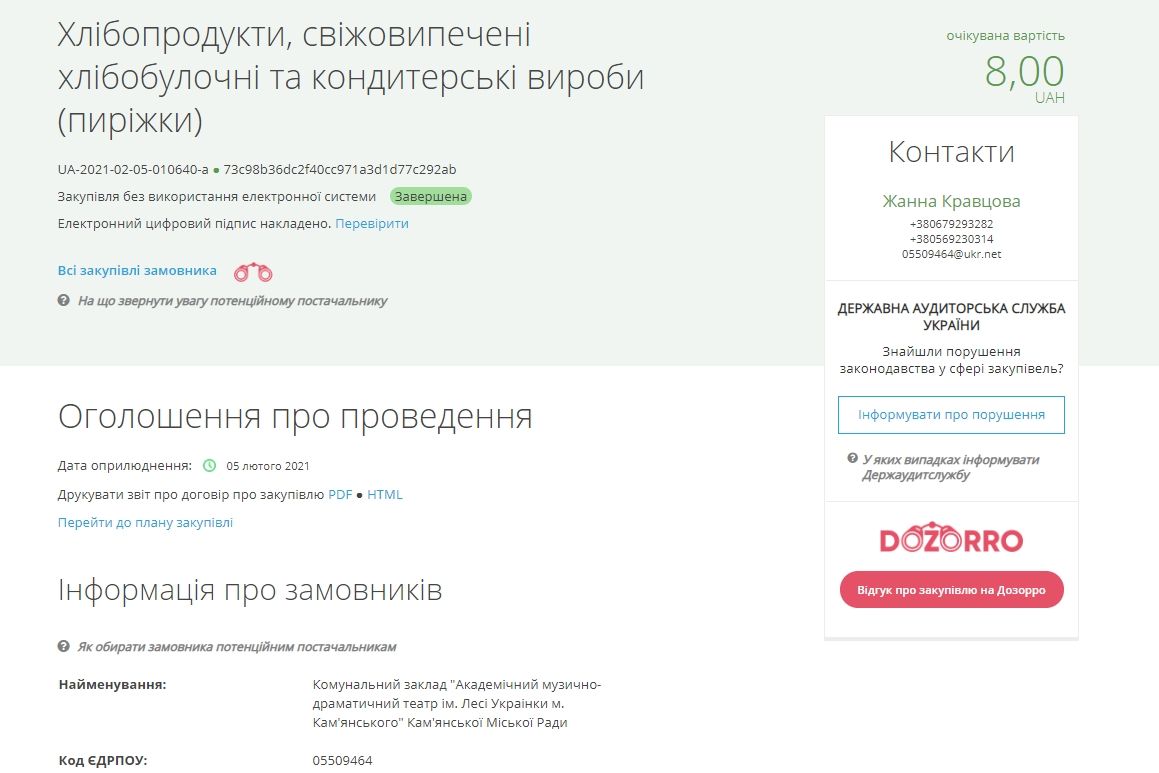This screenshot has height=773, width=1159.
Task: Click 'Інформувати про порушення' button
Action: click(x=950, y=414)
